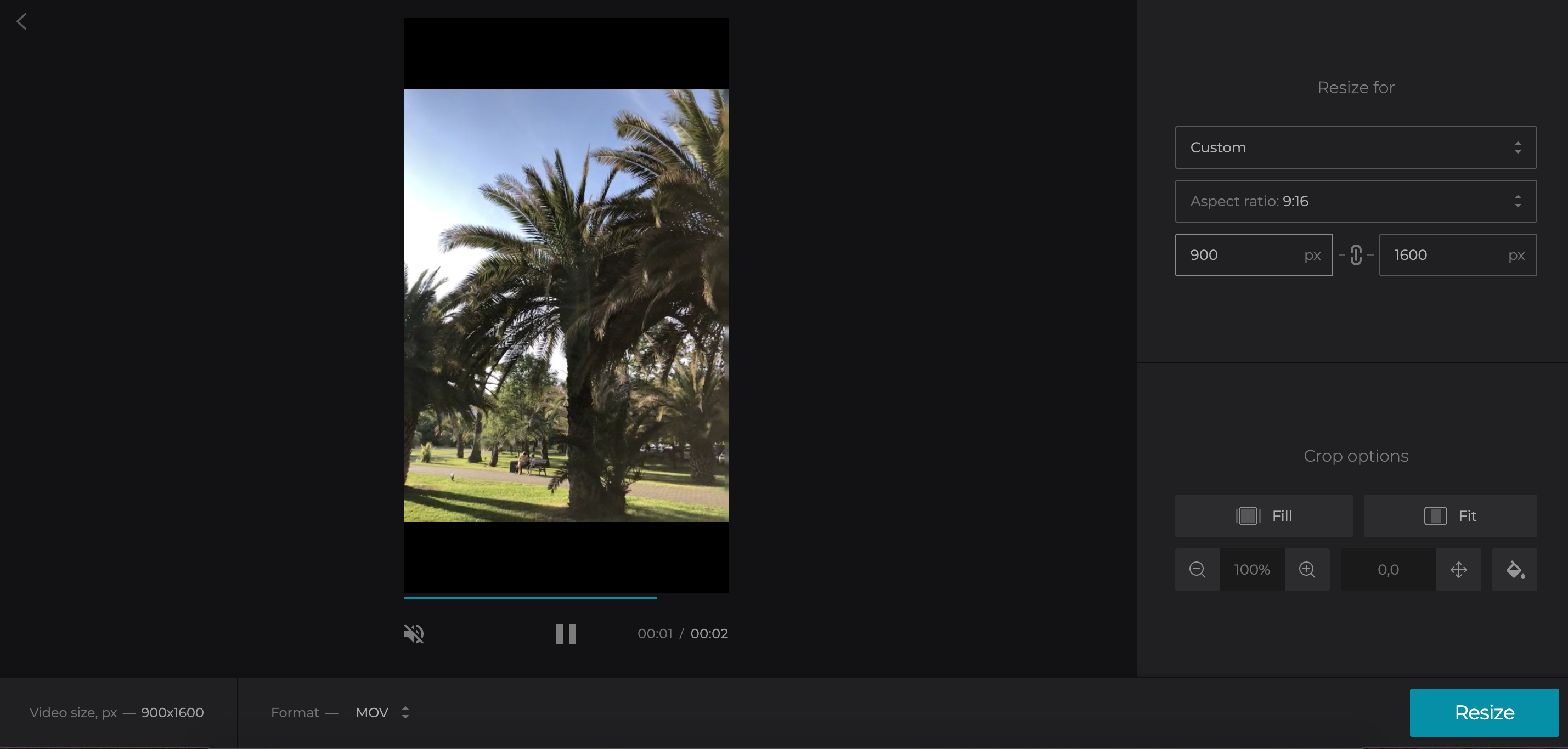Click the Resize button
1568x749 pixels.
[1484, 712]
